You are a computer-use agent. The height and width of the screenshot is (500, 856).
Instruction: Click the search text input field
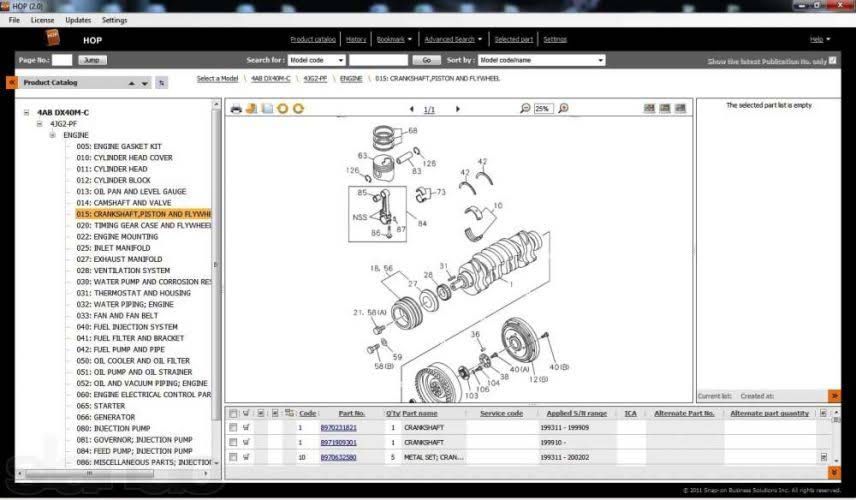coord(378,60)
